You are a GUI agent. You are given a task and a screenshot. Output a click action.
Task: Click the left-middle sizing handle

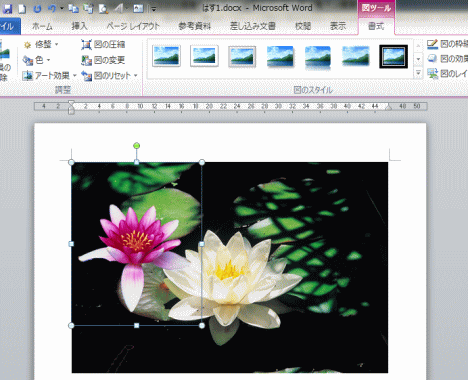coord(71,244)
